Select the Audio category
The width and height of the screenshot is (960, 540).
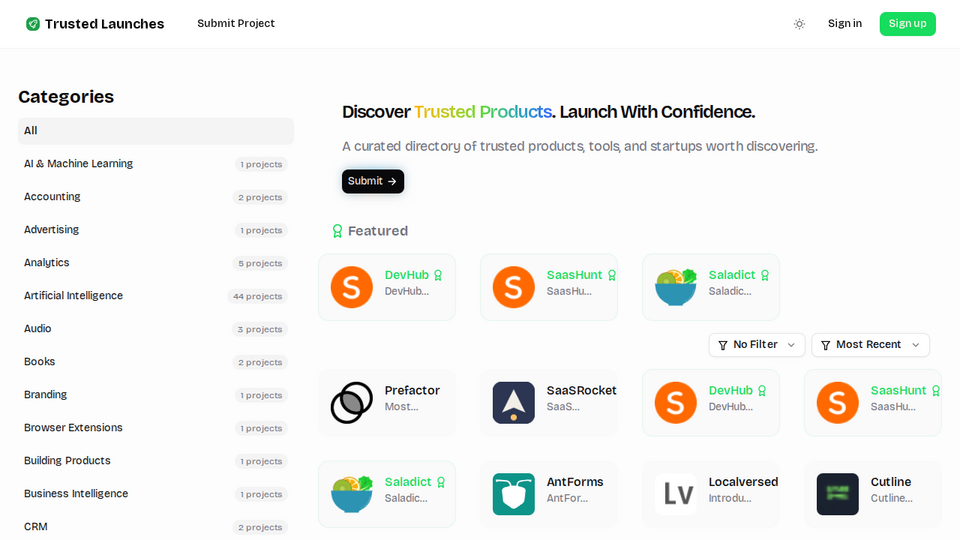click(x=156, y=329)
